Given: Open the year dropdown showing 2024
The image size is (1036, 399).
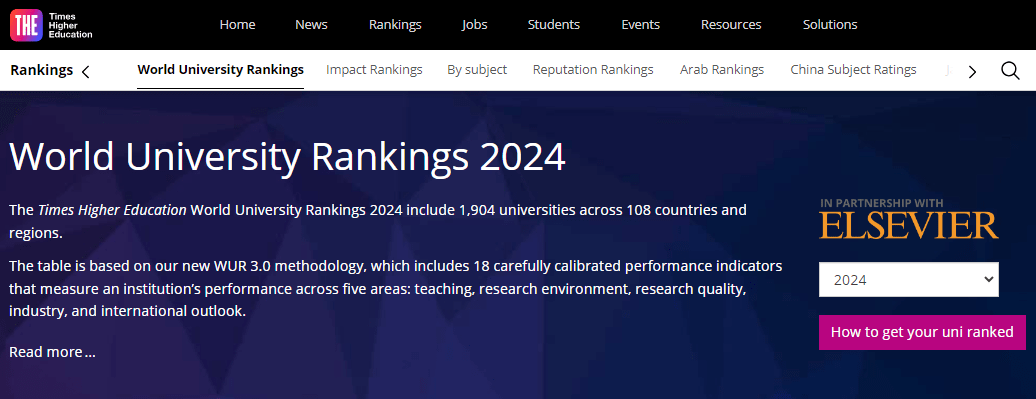Looking at the screenshot, I should [908, 279].
